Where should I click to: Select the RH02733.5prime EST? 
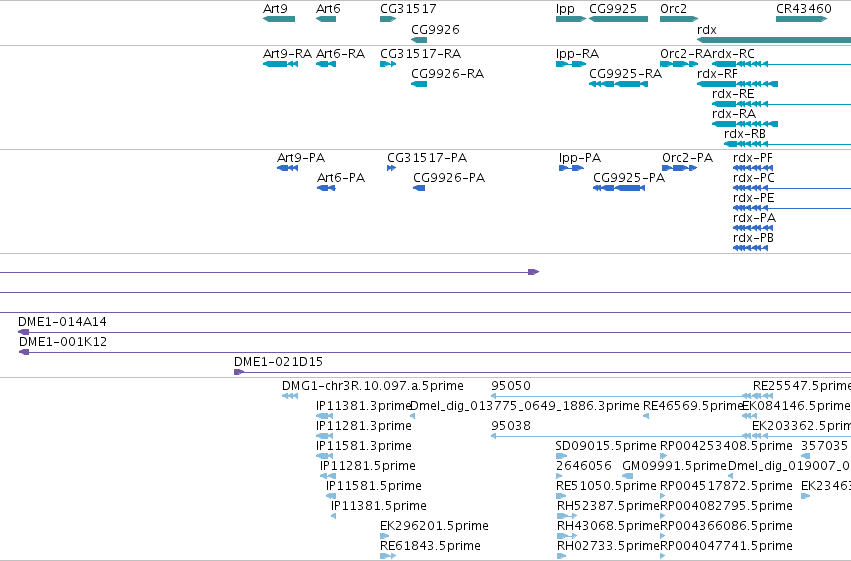[562, 556]
